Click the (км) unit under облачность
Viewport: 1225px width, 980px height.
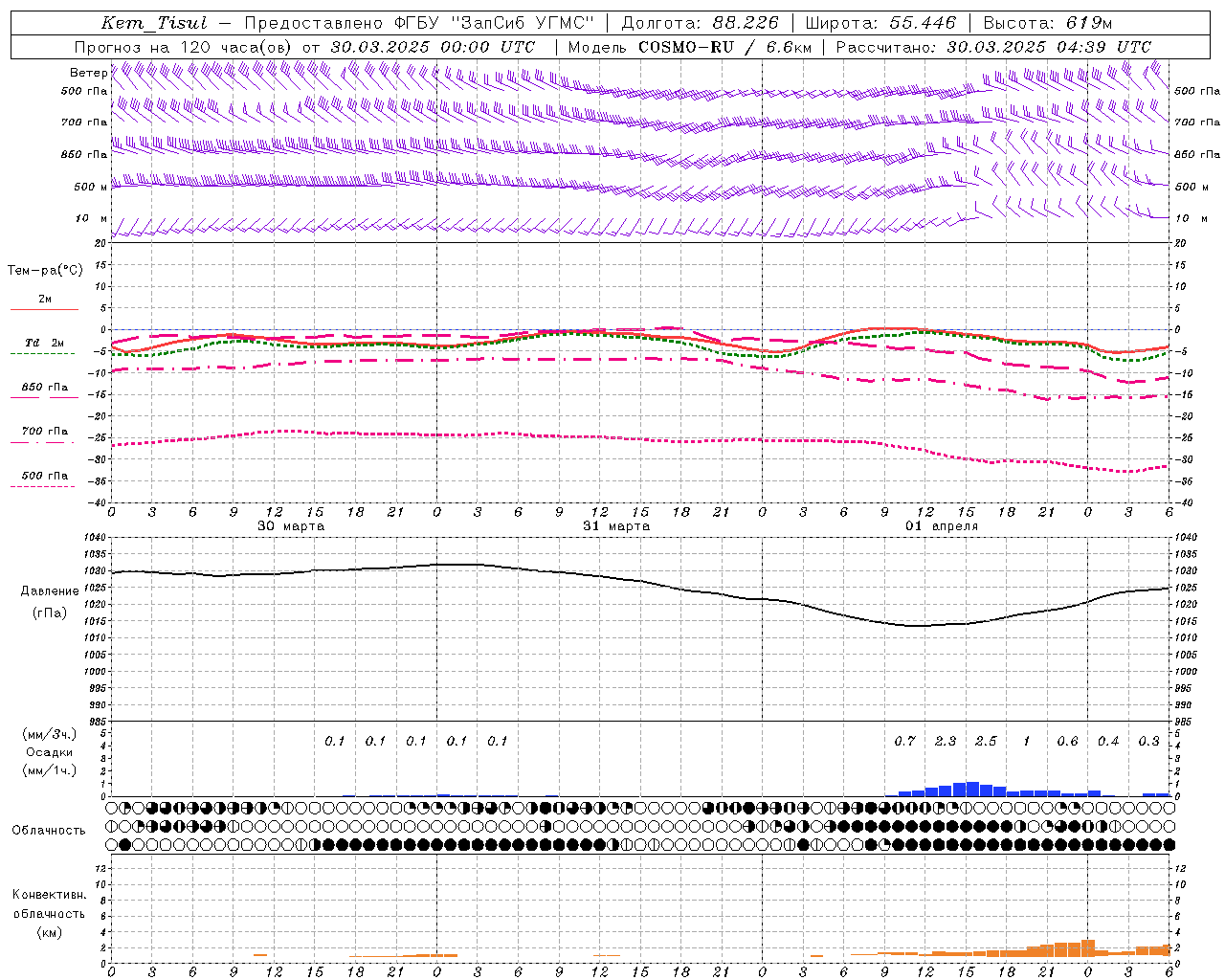pos(49,931)
